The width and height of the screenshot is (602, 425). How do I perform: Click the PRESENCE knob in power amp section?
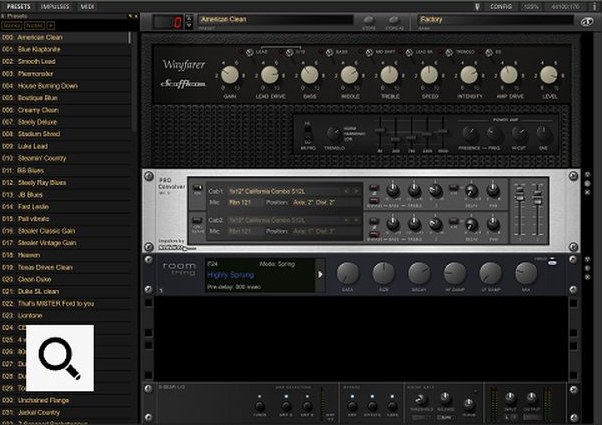click(470, 134)
